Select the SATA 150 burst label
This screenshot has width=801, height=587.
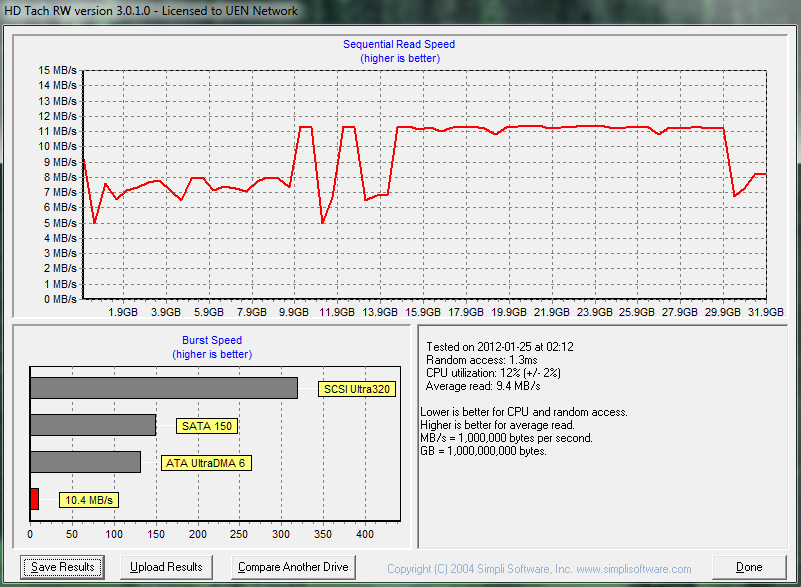[207, 426]
